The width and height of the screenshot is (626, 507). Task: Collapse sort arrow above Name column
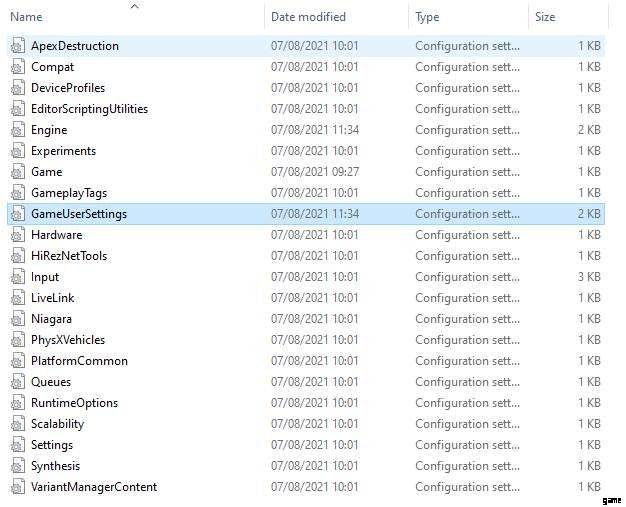(135, 6)
